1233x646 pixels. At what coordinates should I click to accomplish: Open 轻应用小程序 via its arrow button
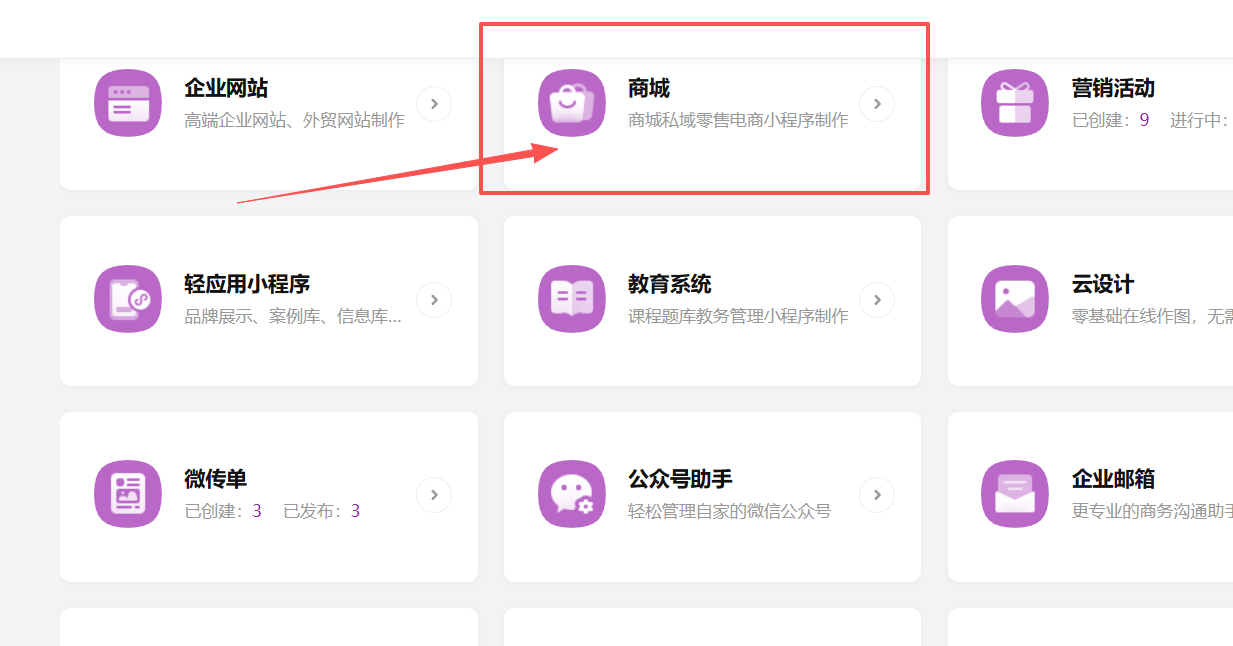[434, 299]
